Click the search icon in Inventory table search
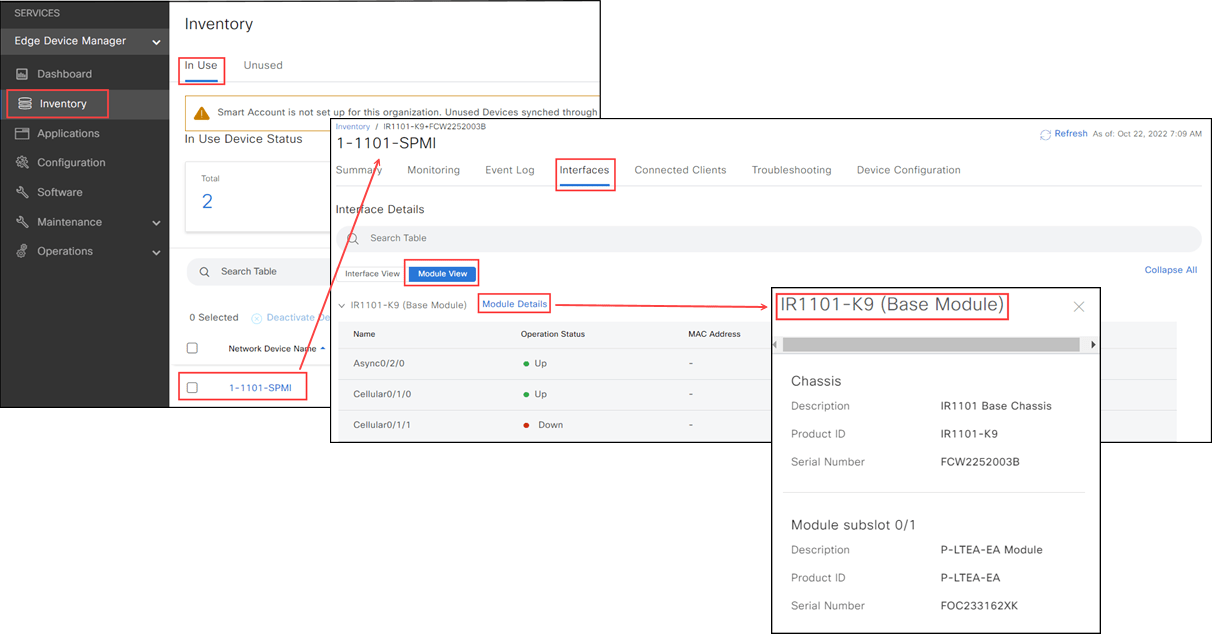This screenshot has width=1212, height=634. pyautogui.click(x=204, y=272)
